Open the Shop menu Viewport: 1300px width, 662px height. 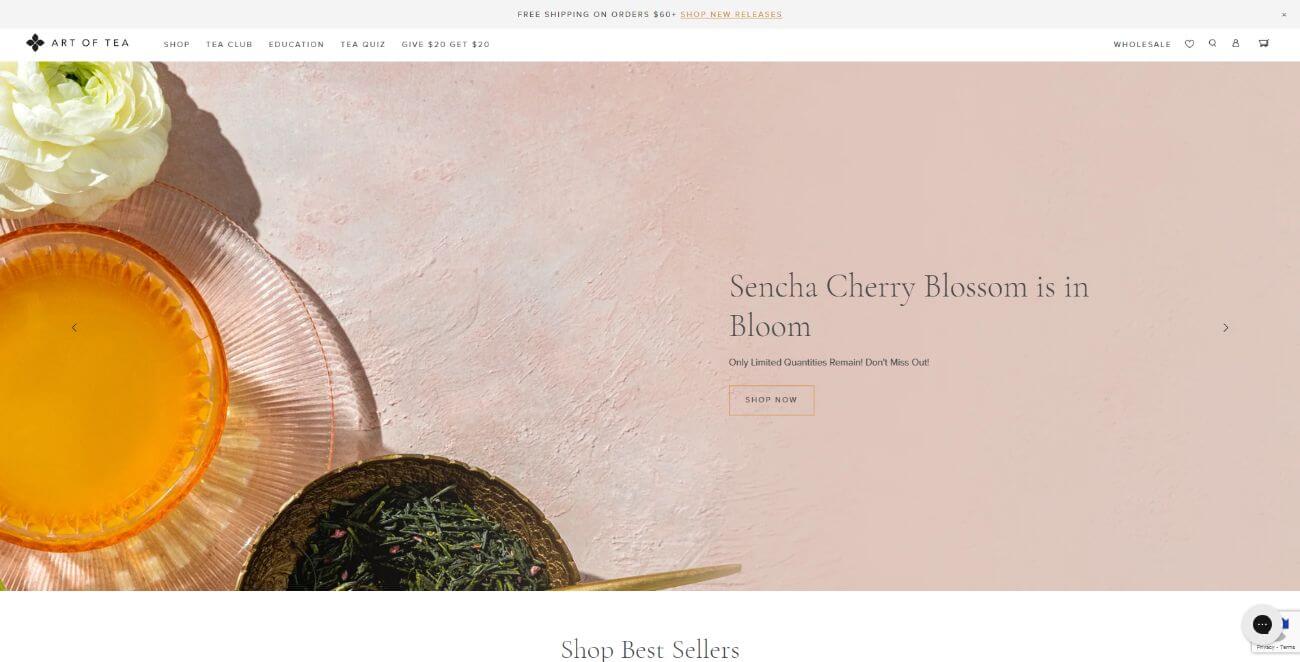coord(177,44)
